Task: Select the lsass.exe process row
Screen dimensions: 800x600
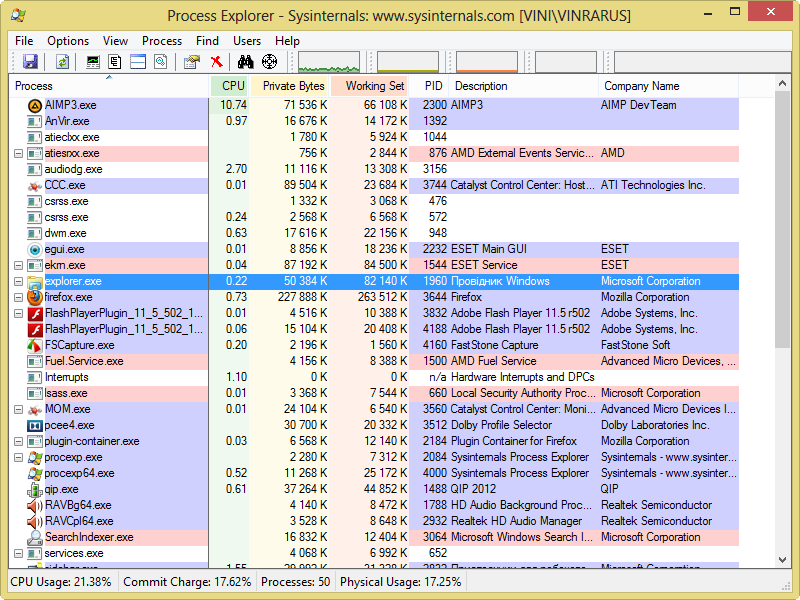Action: point(374,393)
